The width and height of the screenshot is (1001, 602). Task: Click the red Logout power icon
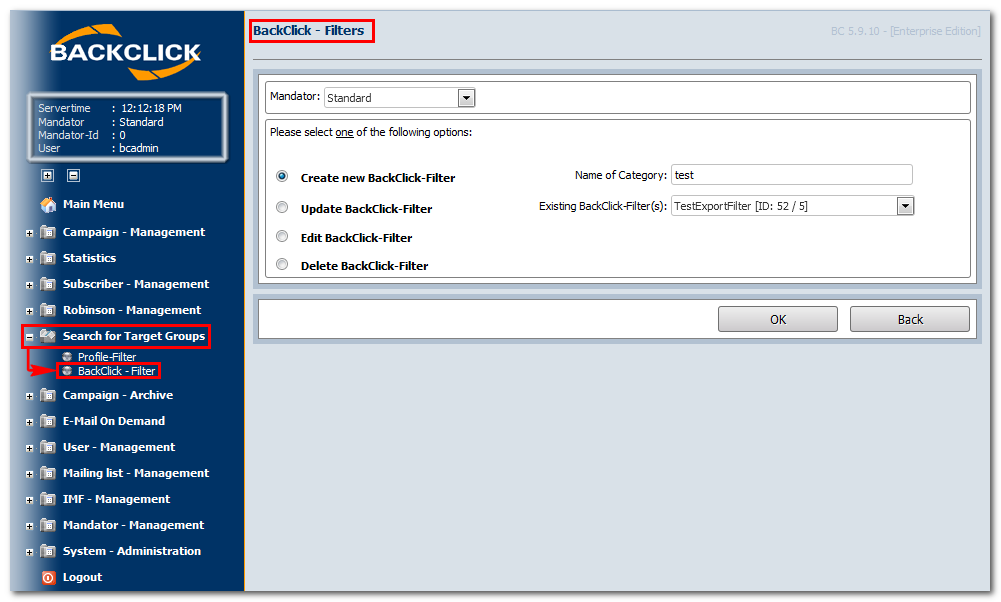point(49,578)
